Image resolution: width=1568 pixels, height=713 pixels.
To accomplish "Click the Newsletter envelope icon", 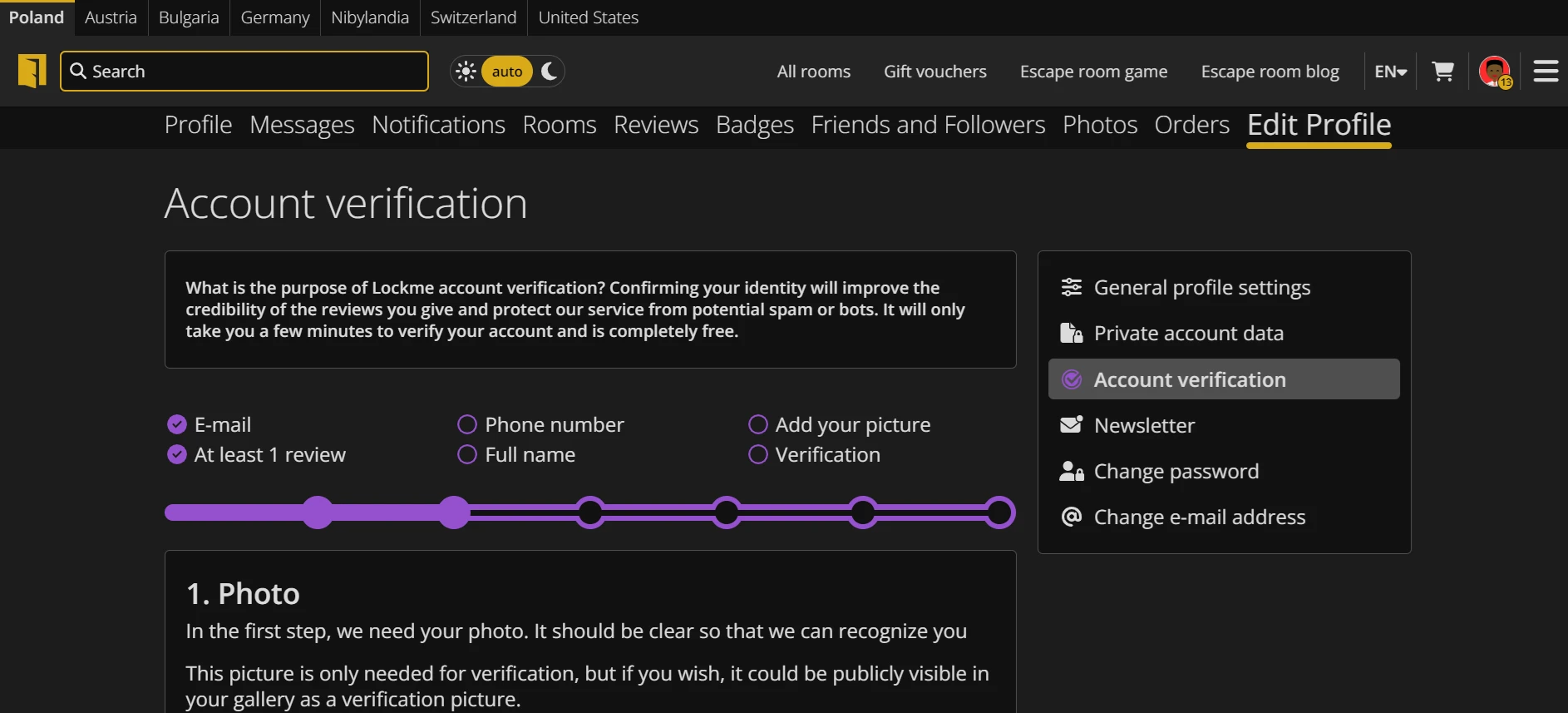I will pyautogui.click(x=1072, y=425).
